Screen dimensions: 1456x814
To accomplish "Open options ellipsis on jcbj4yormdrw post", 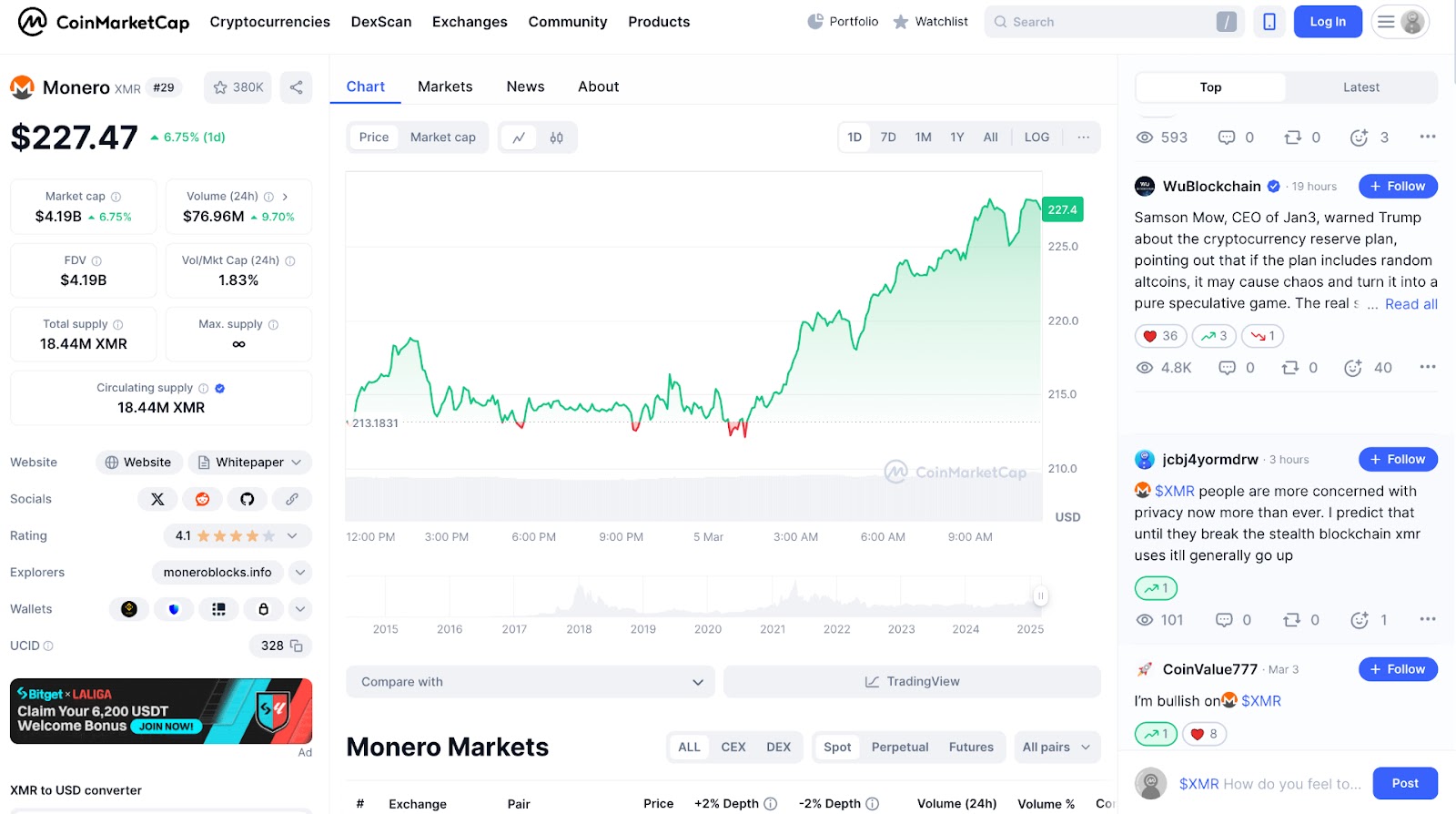I will (x=1427, y=619).
